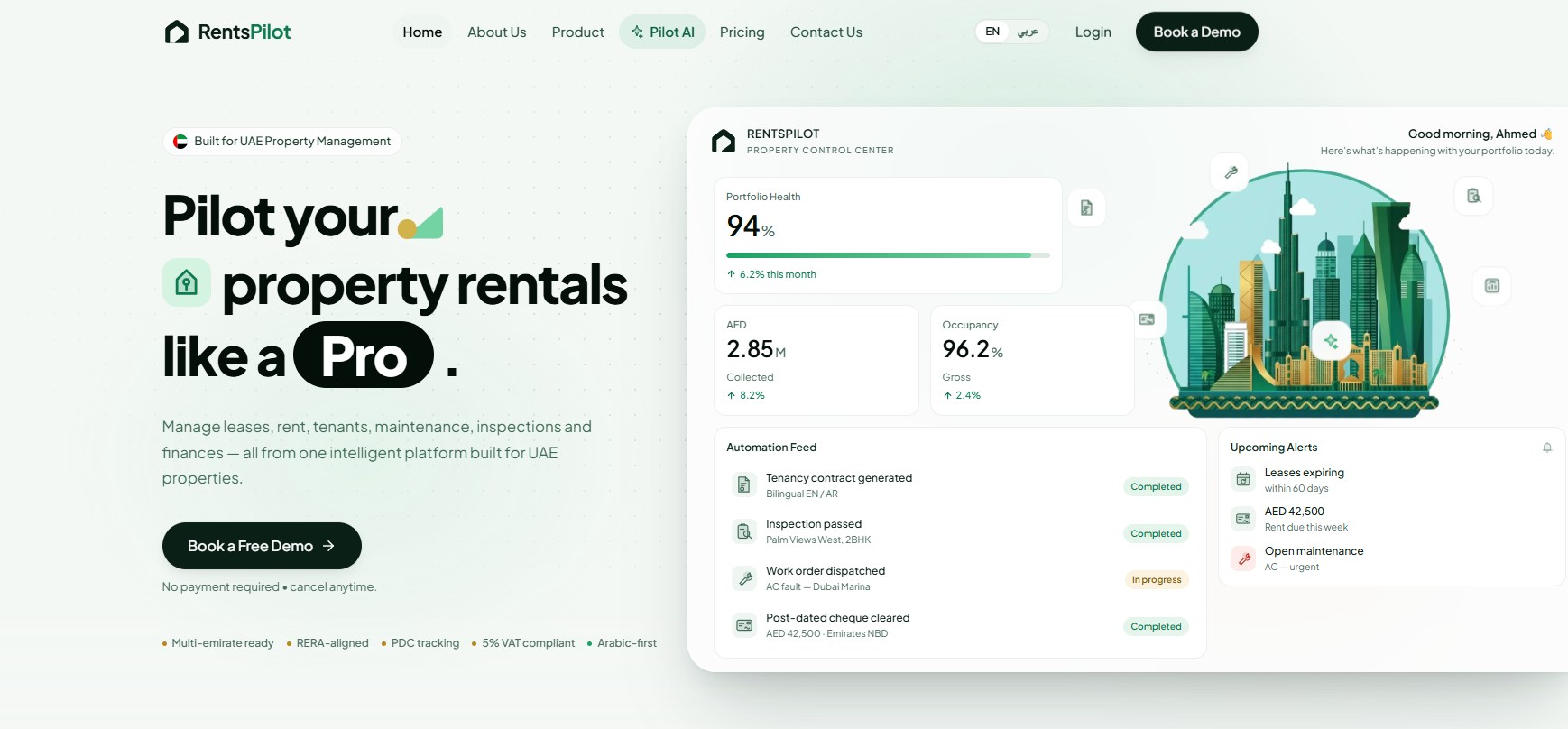Open the Pricing page

click(742, 32)
